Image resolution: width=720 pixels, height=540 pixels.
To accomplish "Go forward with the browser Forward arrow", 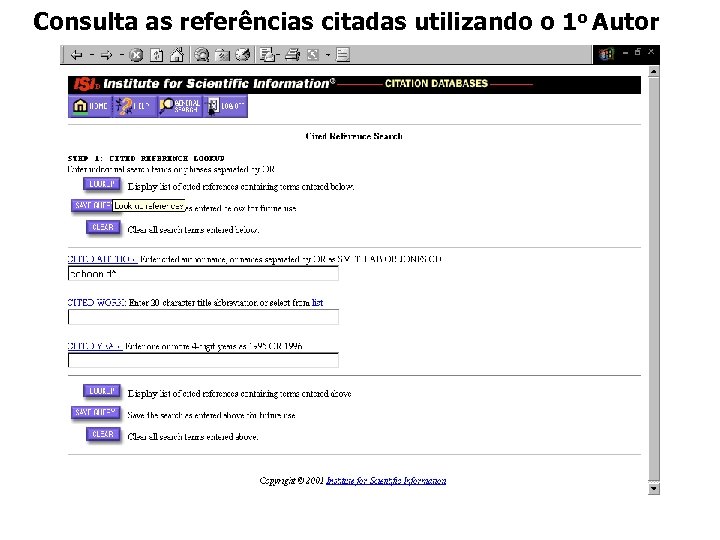I will tap(107, 55).
